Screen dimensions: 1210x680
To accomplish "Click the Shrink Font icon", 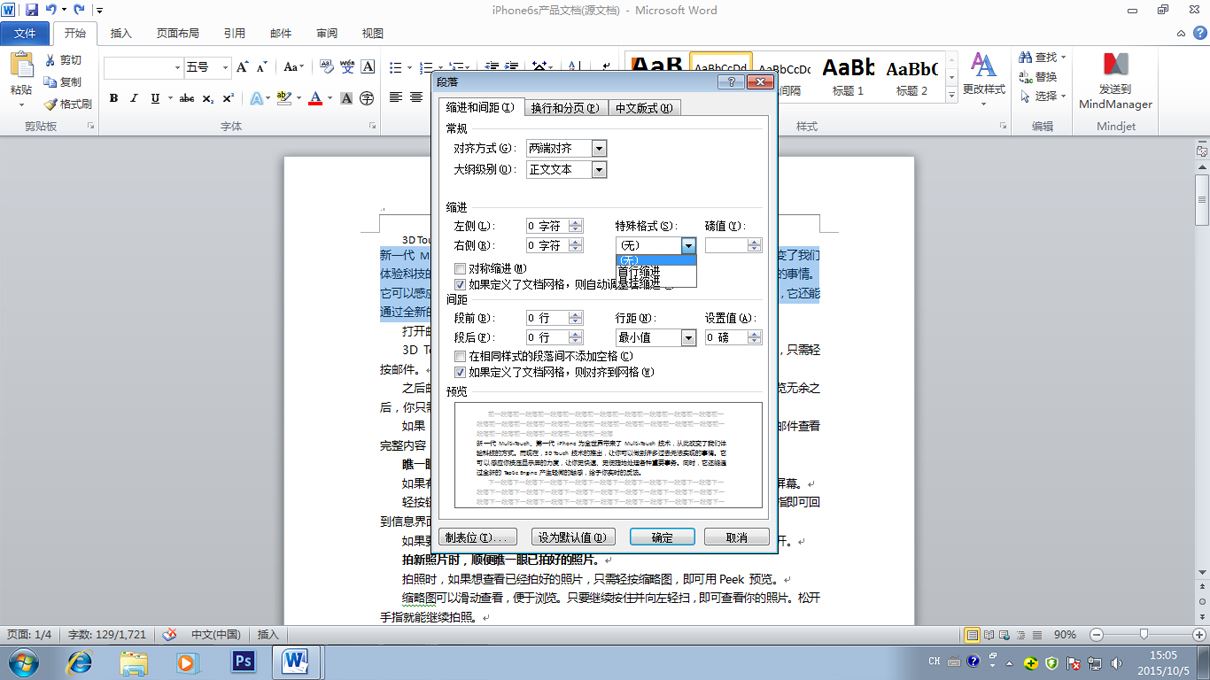I will 263,67.
